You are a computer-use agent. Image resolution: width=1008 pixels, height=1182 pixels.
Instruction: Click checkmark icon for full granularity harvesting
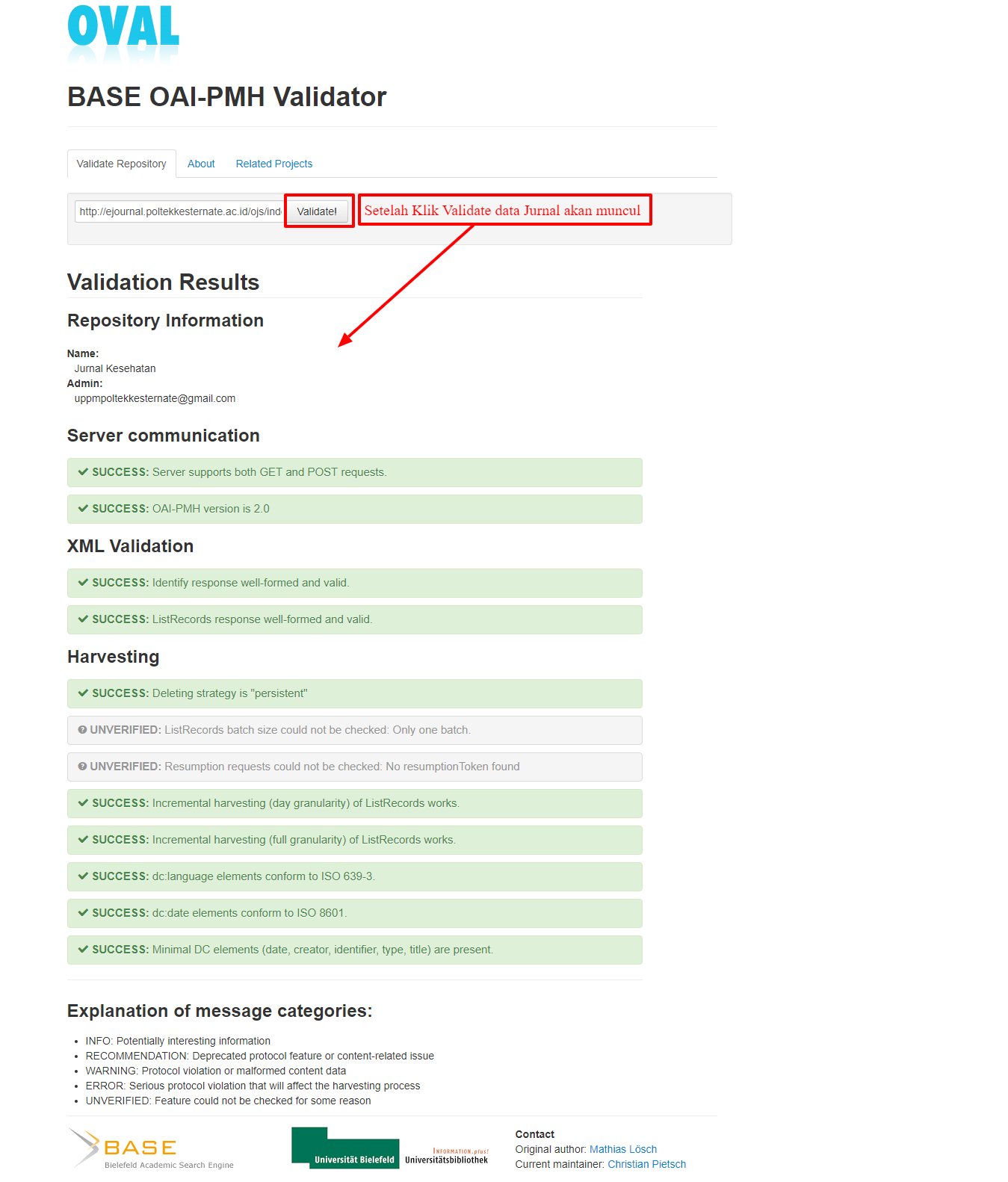(83, 840)
